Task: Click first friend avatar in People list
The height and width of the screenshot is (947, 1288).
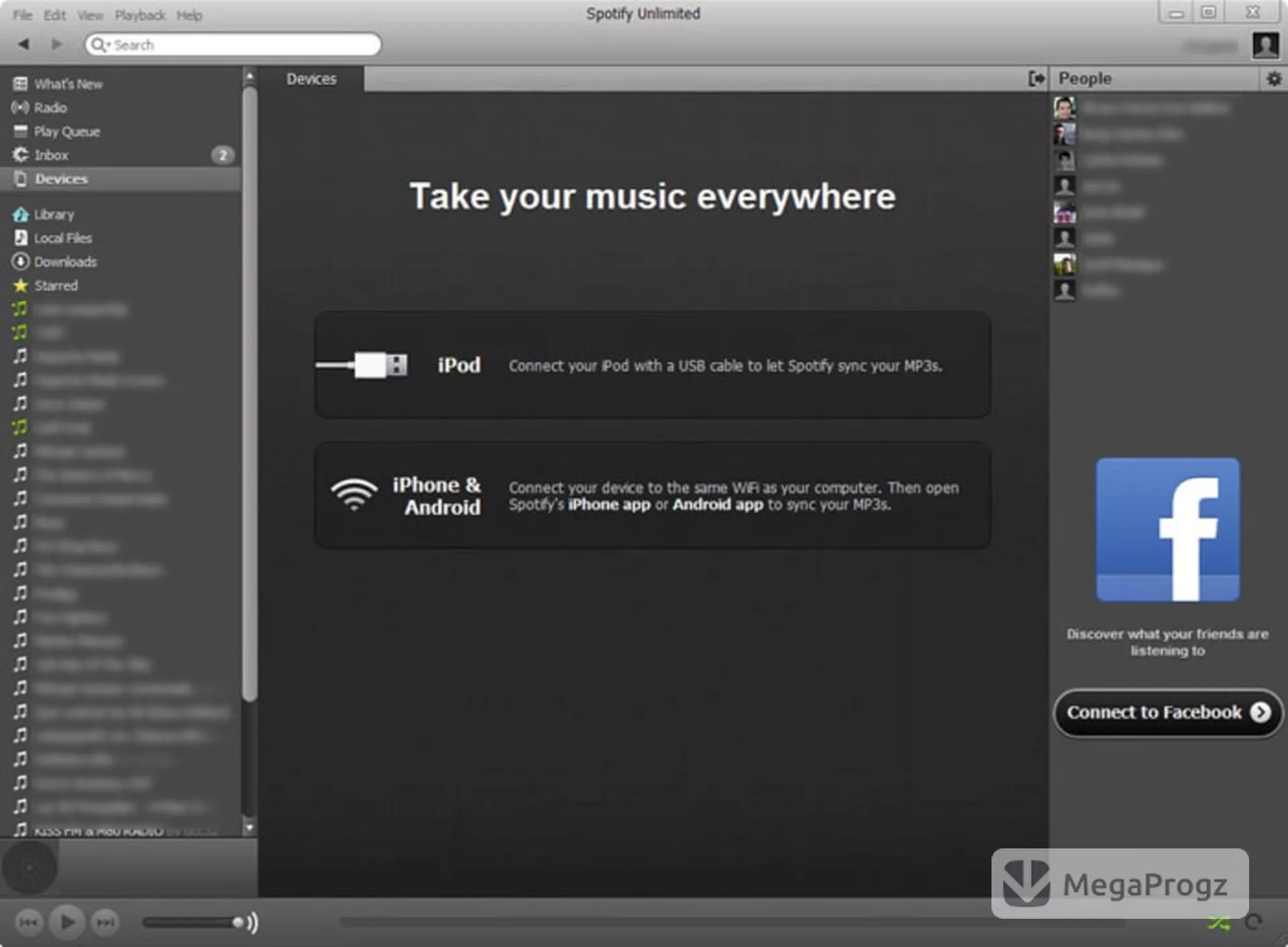Action: (1065, 107)
